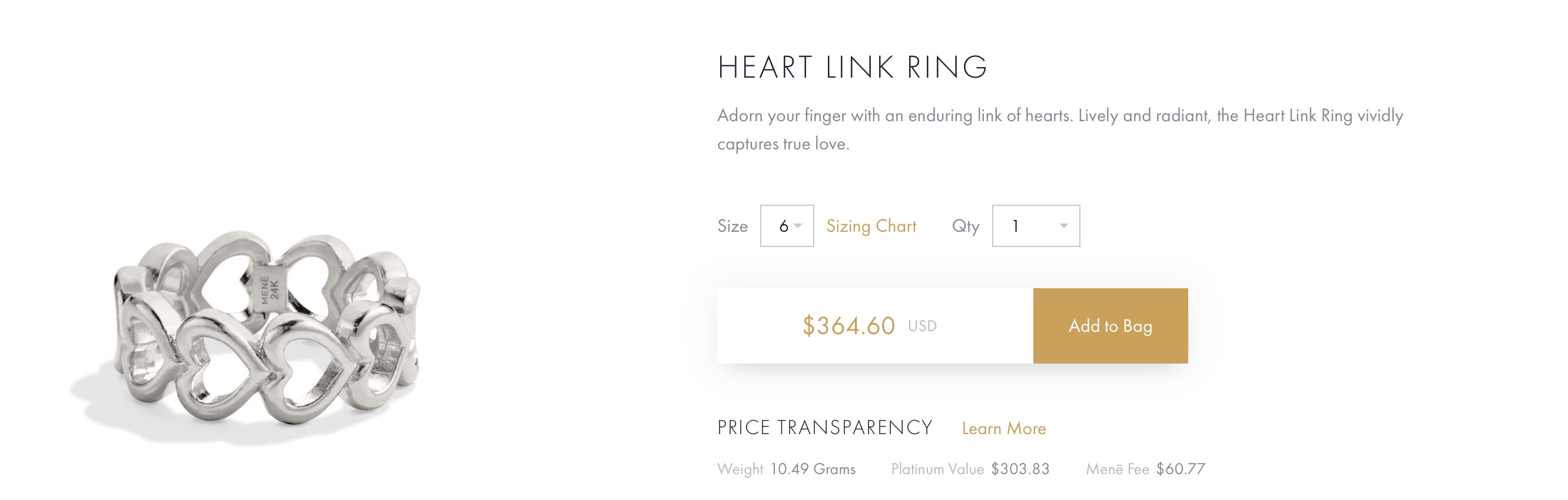Viewport: 1568px width, 500px height.
Task: Select the $364.60 price text
Action: coord(848,326)
